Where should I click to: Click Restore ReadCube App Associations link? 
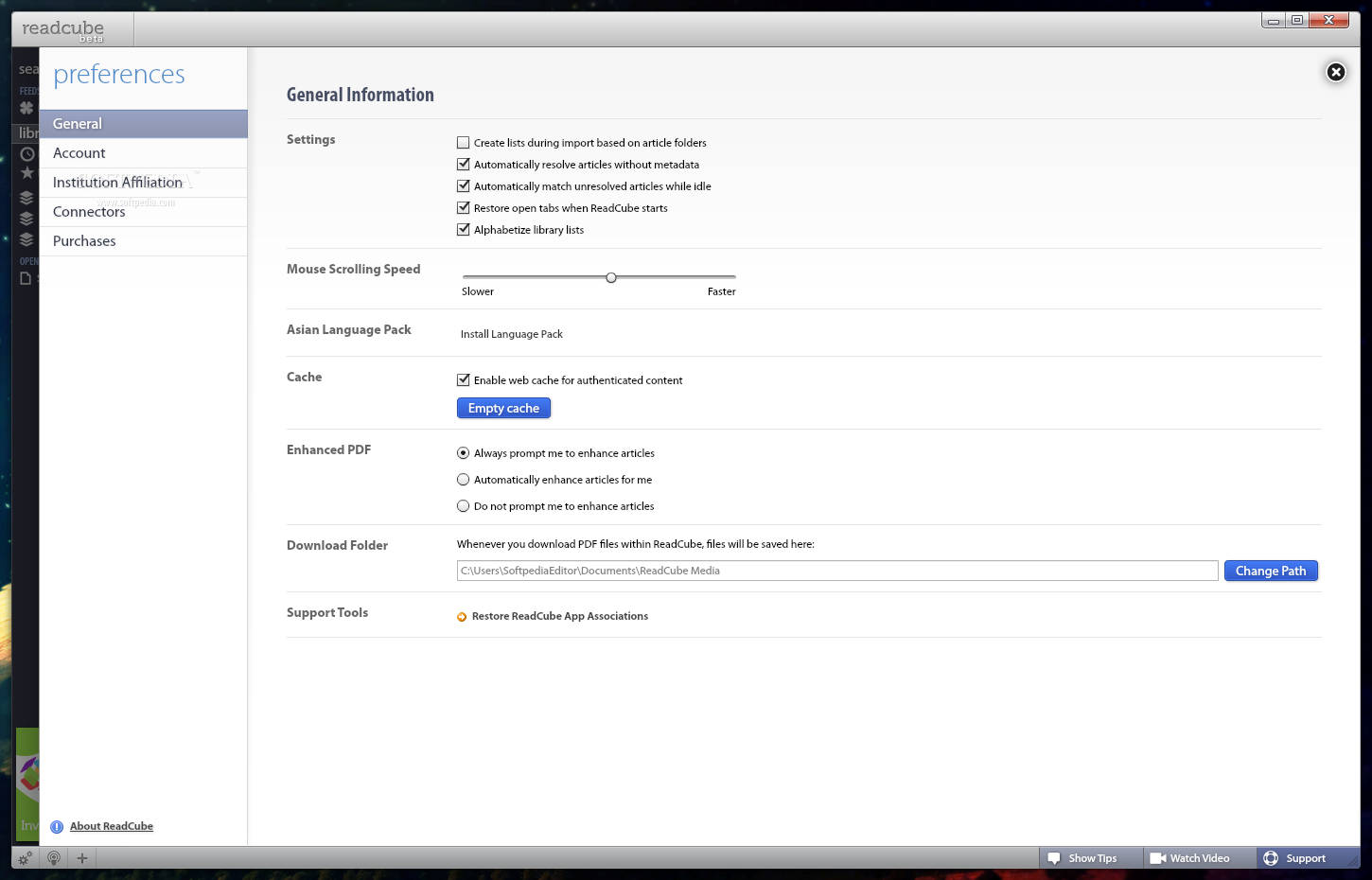(560, 616)
